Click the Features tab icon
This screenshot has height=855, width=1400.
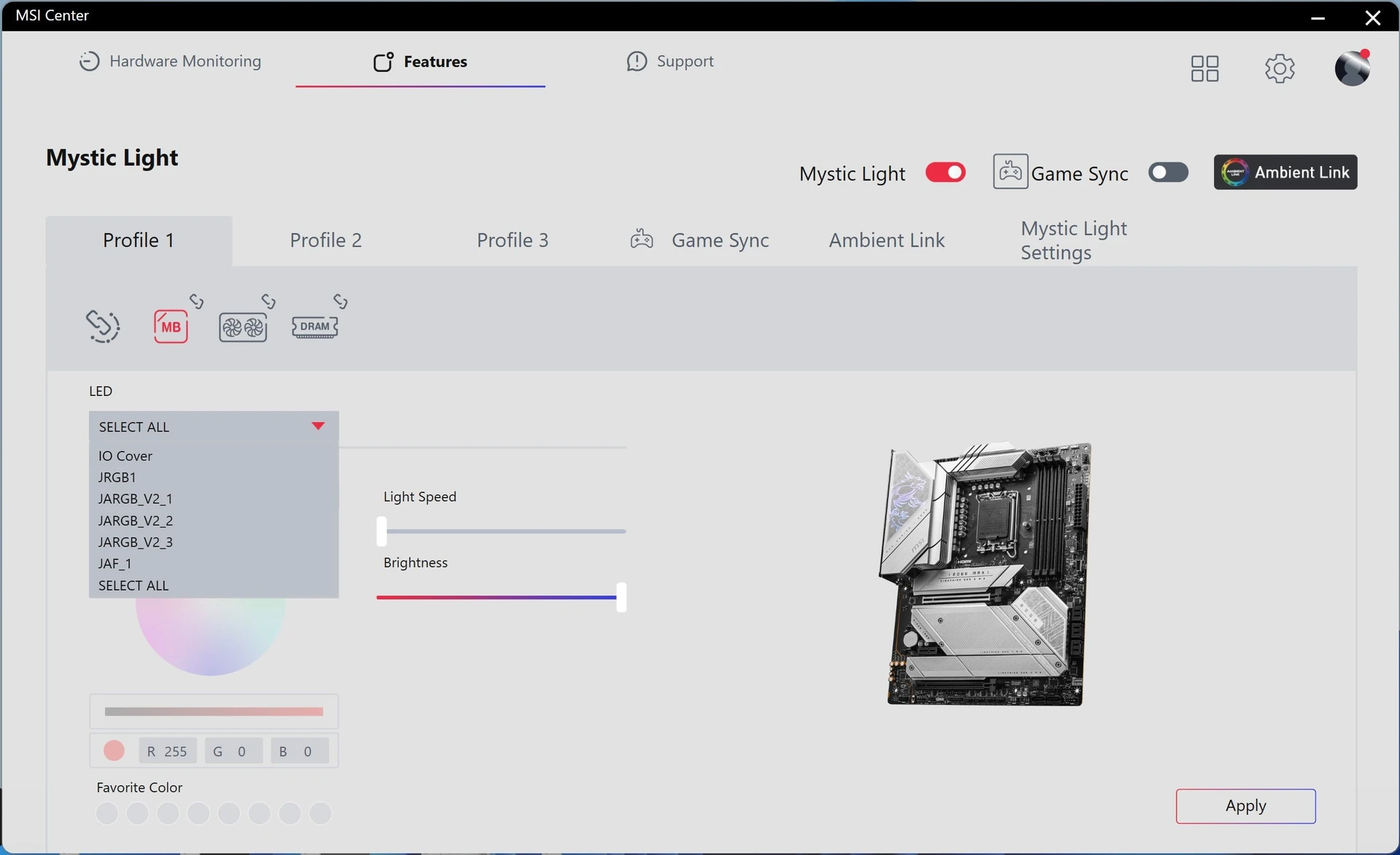coord(384,62)
